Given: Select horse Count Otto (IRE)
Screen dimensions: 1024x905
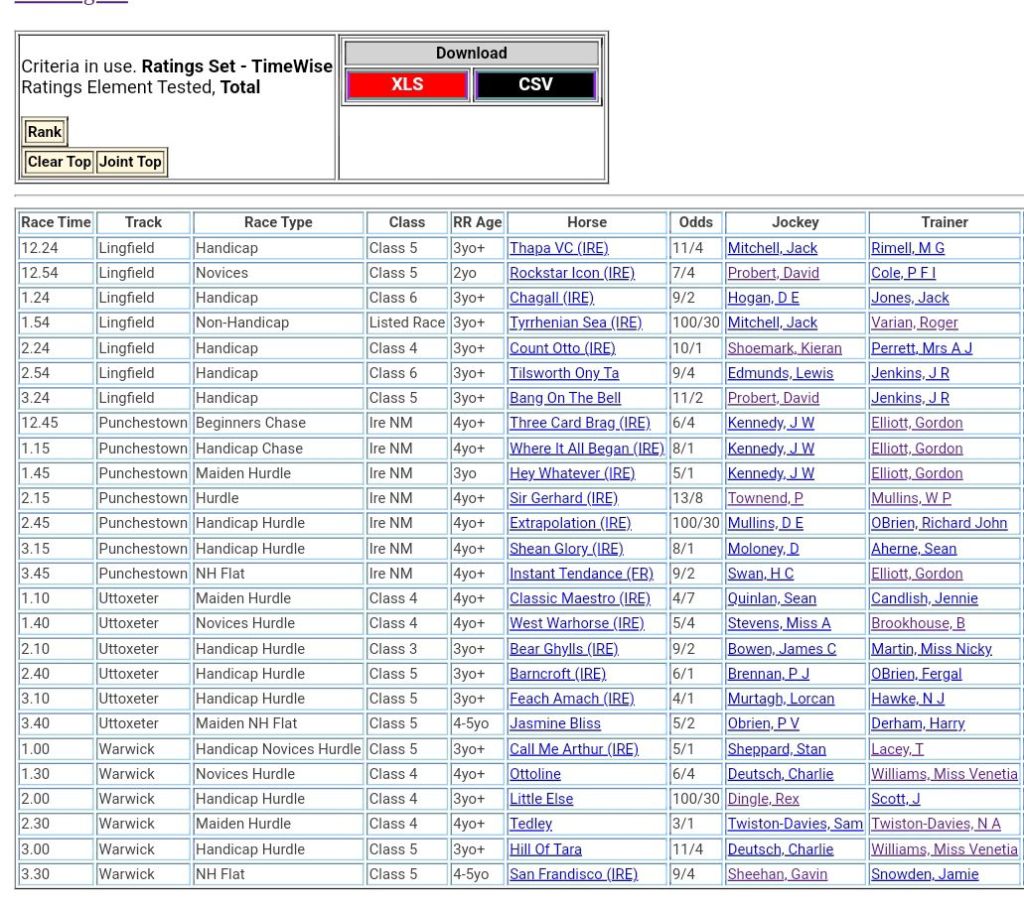Looking at the screenshot, I should [x=562, y=348].
